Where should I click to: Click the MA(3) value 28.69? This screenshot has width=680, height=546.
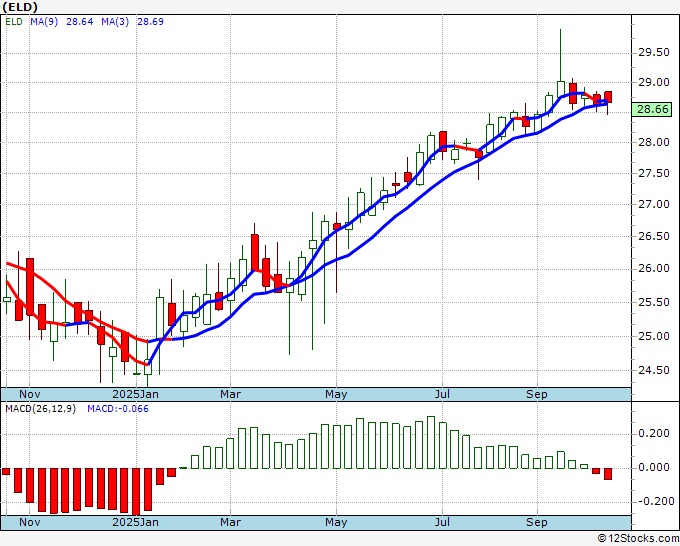(x=150, y=21)
